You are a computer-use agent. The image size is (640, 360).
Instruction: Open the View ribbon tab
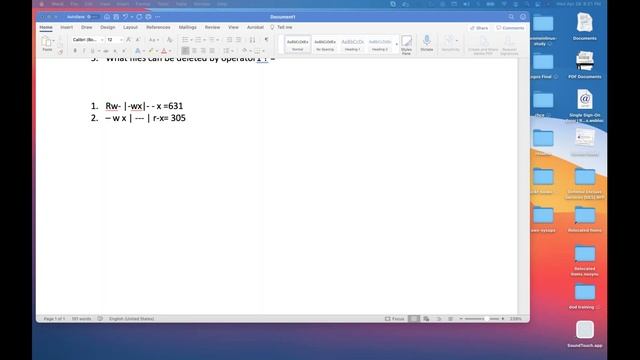(233, 27)
